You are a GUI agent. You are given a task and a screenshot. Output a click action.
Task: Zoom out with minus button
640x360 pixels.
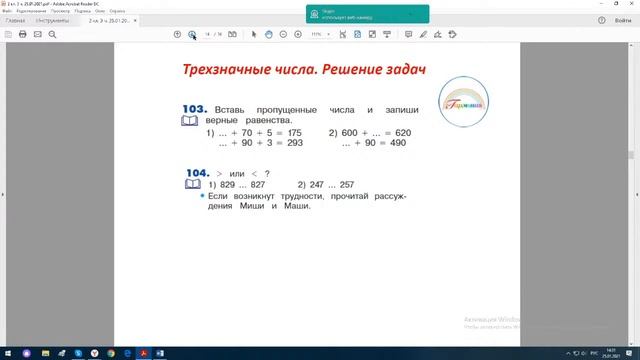point(283,34)
